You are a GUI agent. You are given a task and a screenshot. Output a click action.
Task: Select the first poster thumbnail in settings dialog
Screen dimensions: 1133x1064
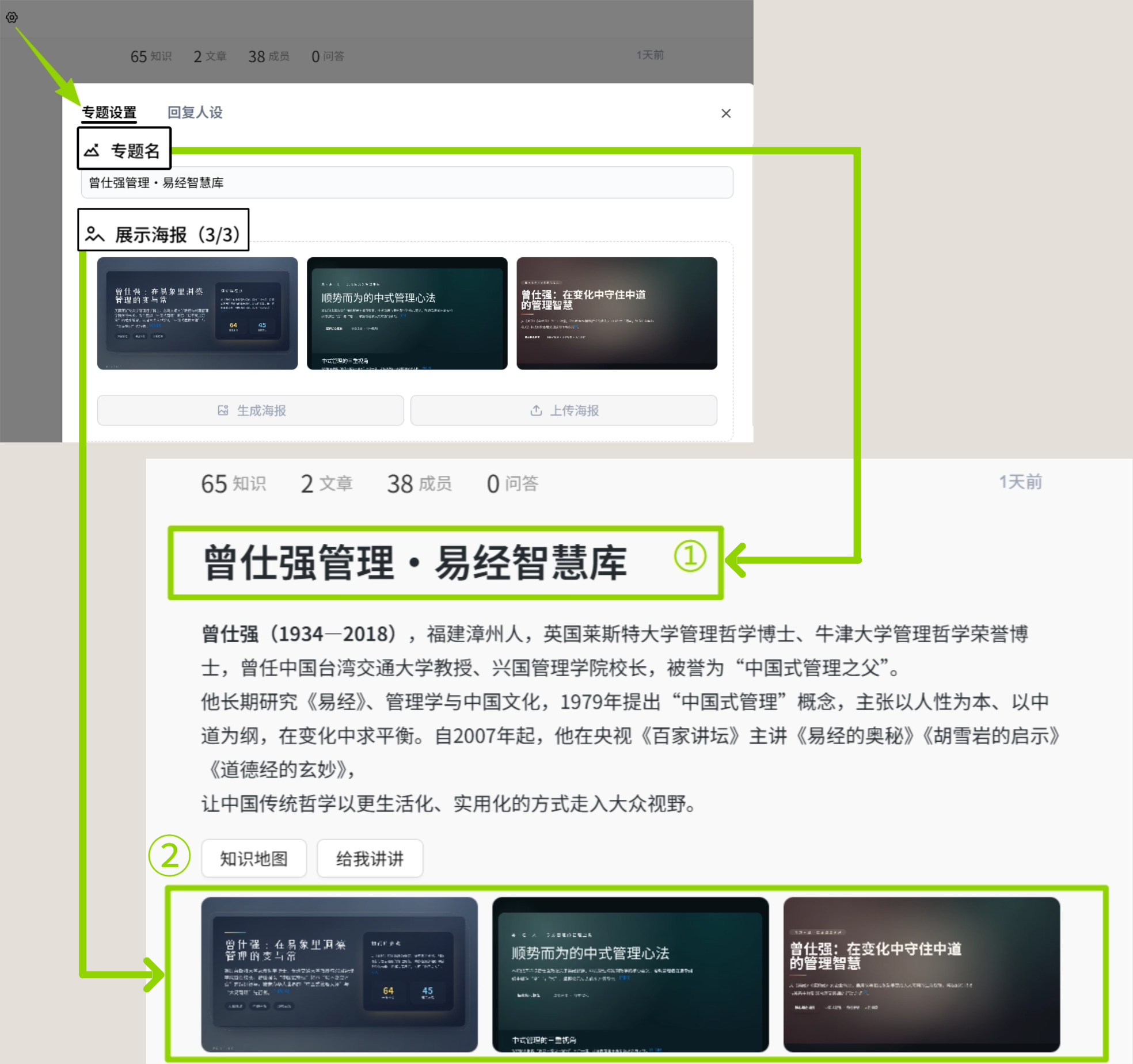(x=197, y=313)
